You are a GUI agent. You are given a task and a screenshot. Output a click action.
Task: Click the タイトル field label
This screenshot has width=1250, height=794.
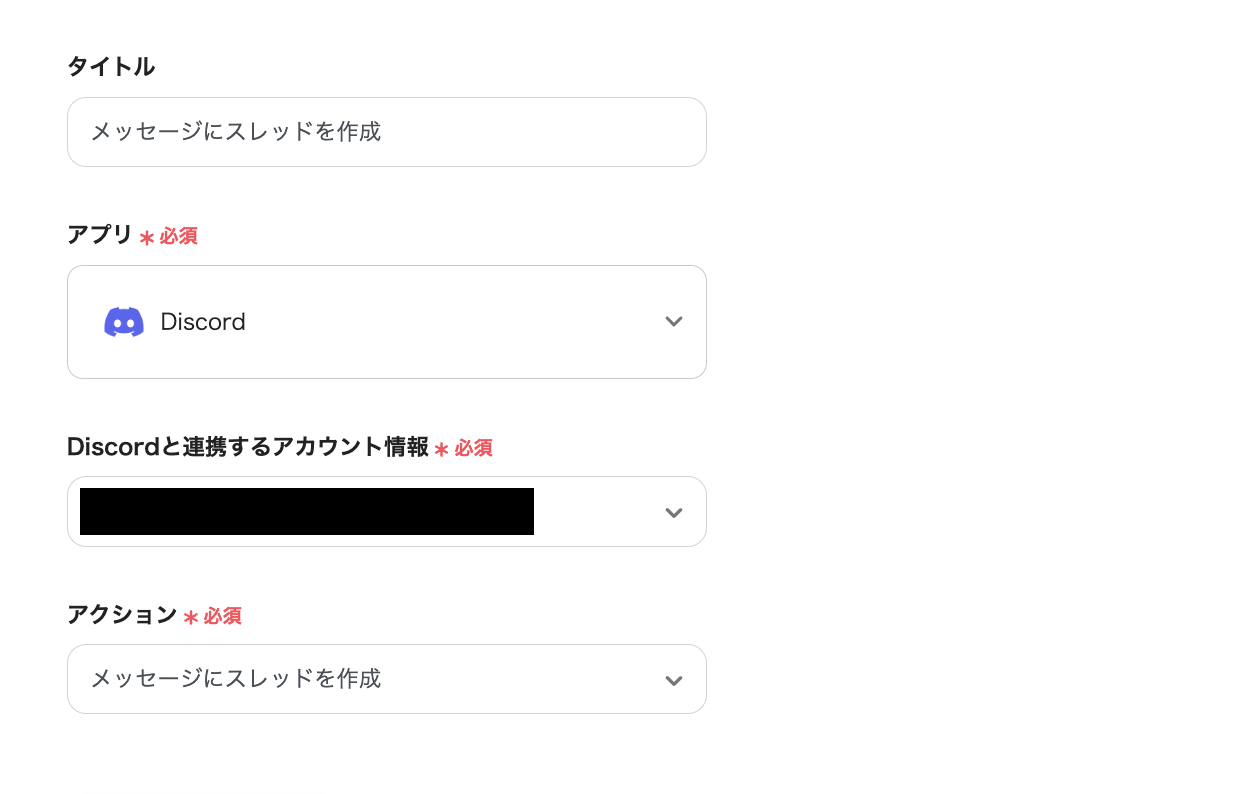click(x=111, y=67)
